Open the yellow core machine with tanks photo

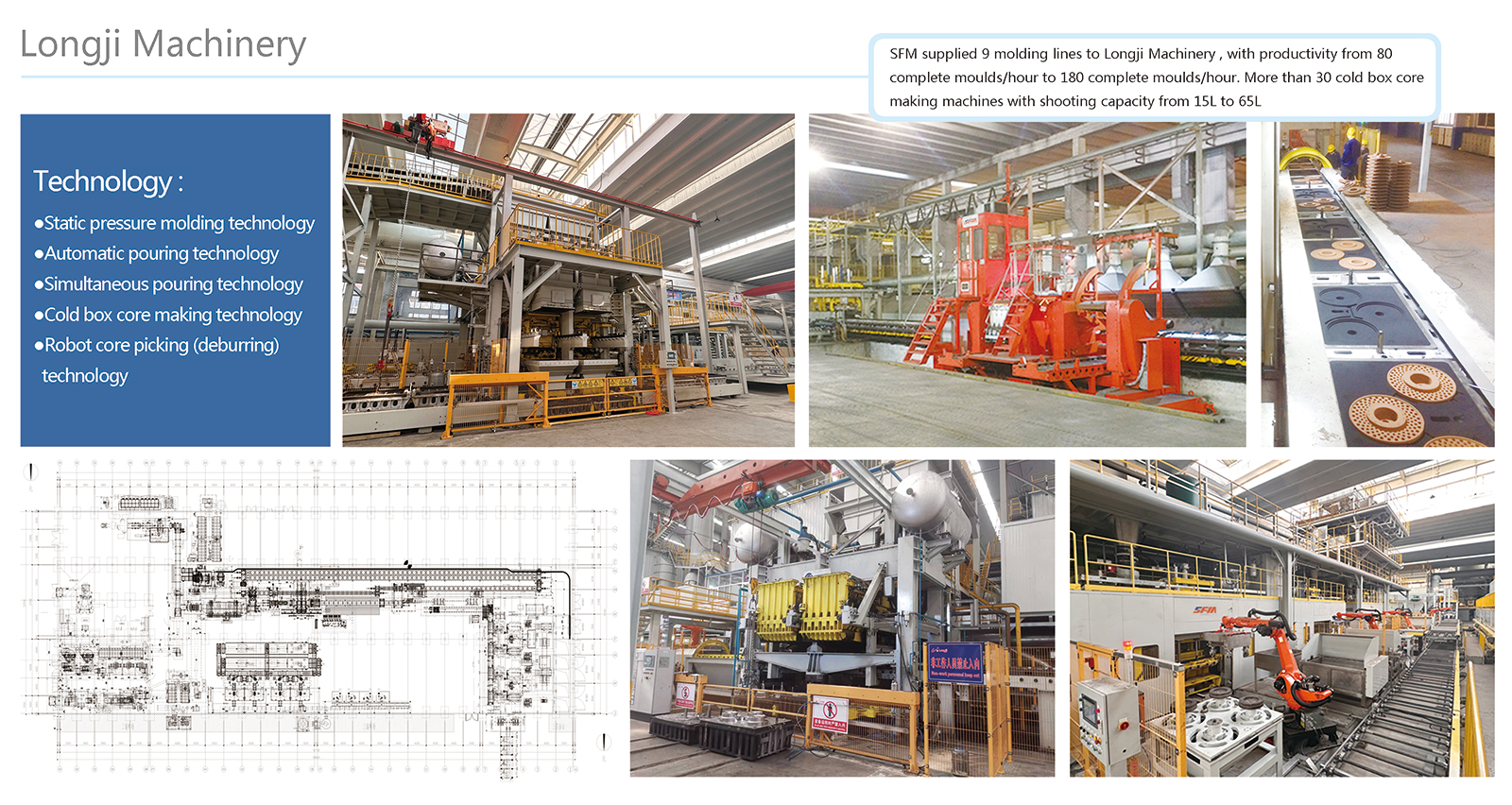tap(842, 618)
